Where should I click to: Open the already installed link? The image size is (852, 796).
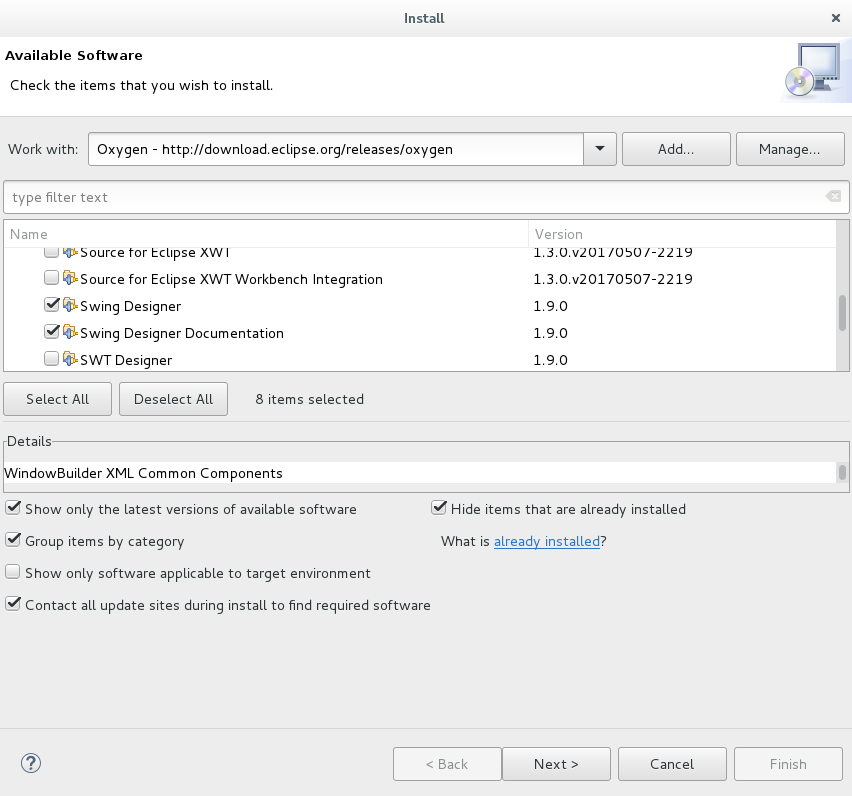(x=547, y=541)
